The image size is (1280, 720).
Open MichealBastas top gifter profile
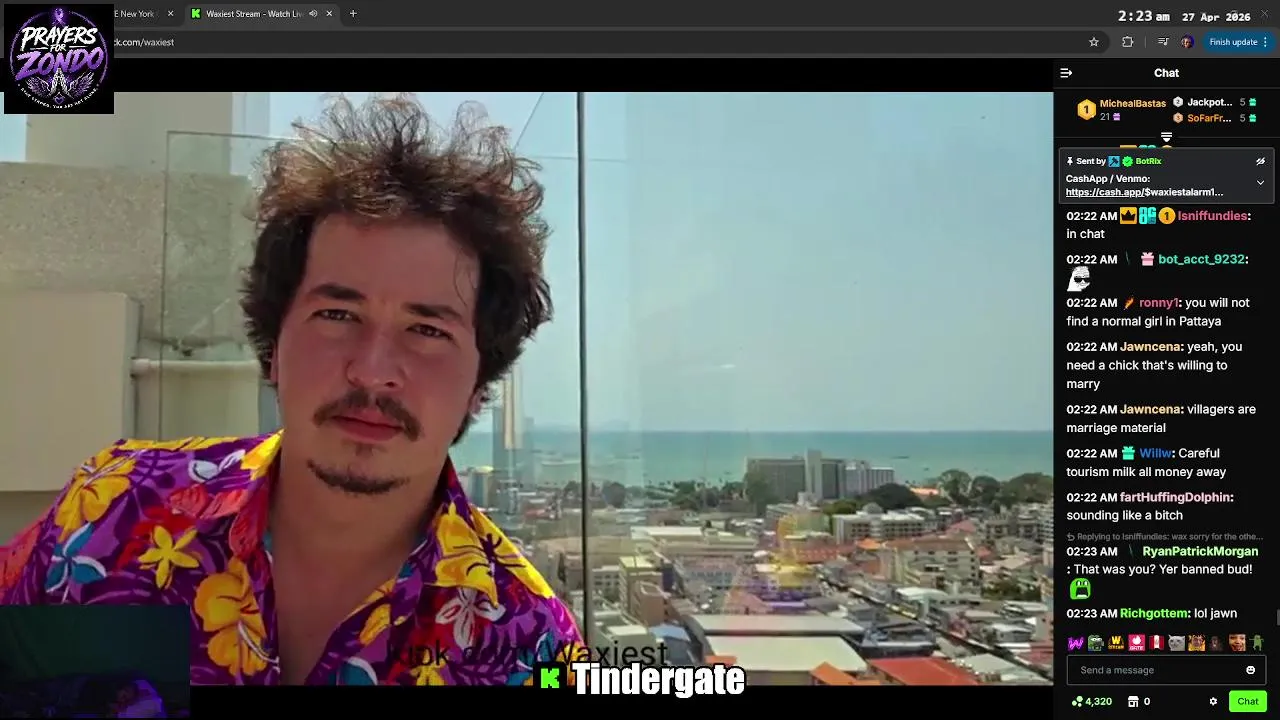(1132, 103)
